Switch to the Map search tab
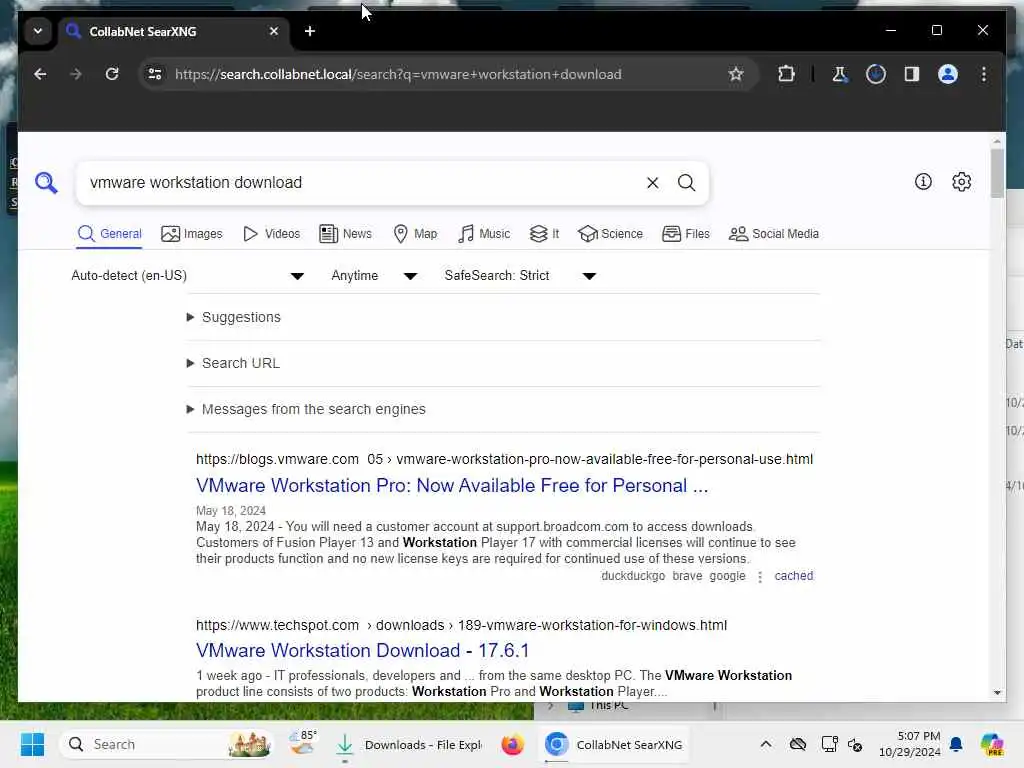The height and width of the screenshot is (768, 1024). [415, 234]
